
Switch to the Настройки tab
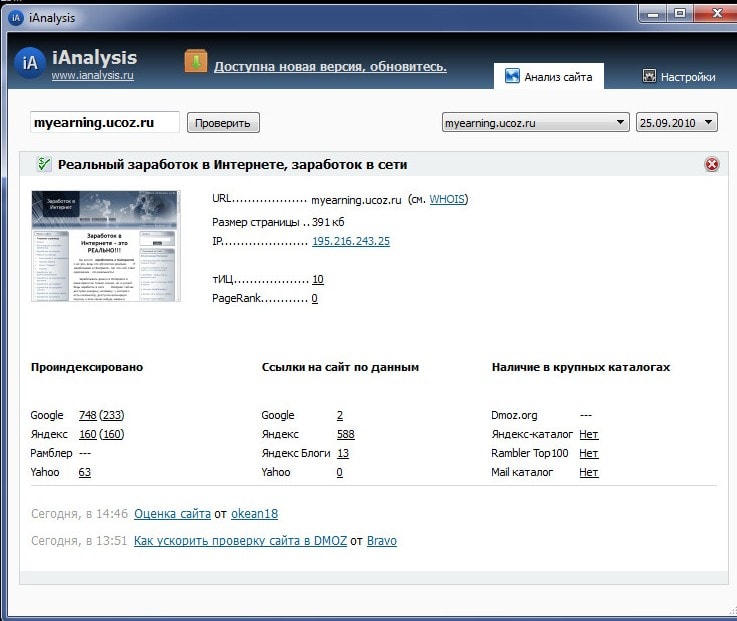(679, 76)
